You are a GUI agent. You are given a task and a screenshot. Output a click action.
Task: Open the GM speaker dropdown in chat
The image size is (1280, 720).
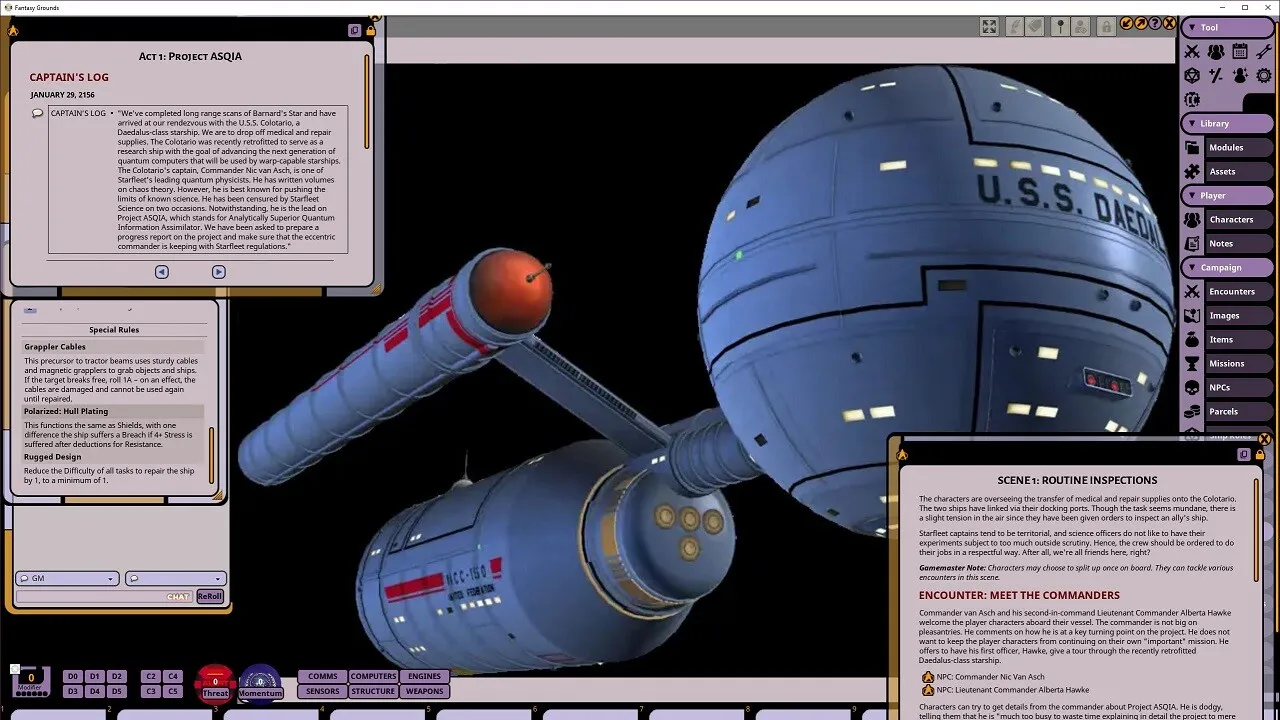click(x=67, y=578)
